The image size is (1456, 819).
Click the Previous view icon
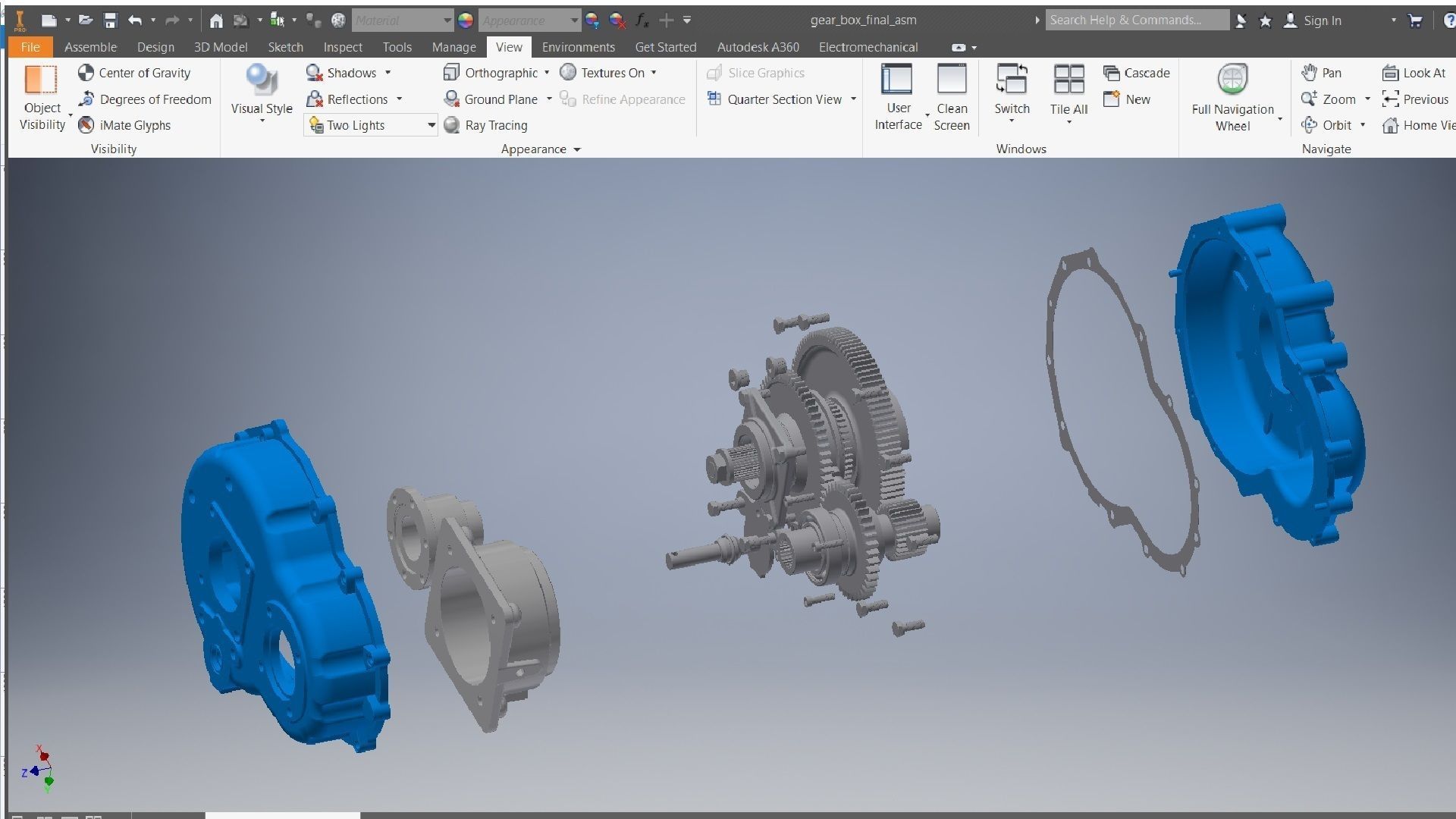1390,99
